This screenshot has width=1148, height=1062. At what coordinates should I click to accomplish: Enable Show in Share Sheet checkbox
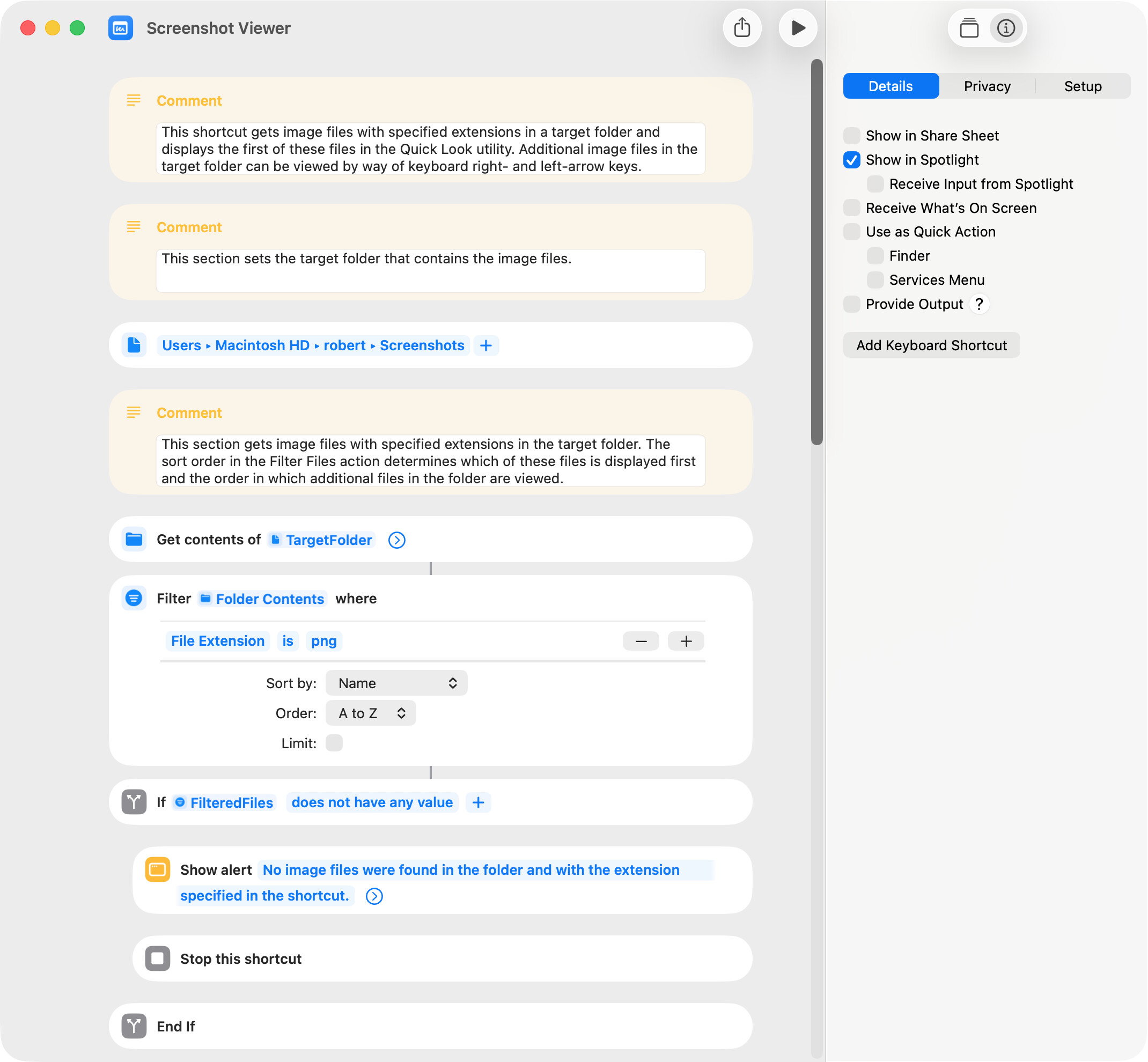point(851,136)
